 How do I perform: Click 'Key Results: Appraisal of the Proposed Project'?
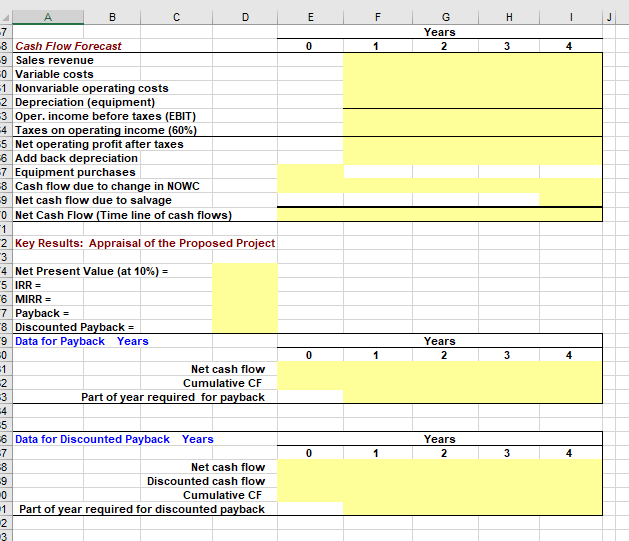(145, 243)
